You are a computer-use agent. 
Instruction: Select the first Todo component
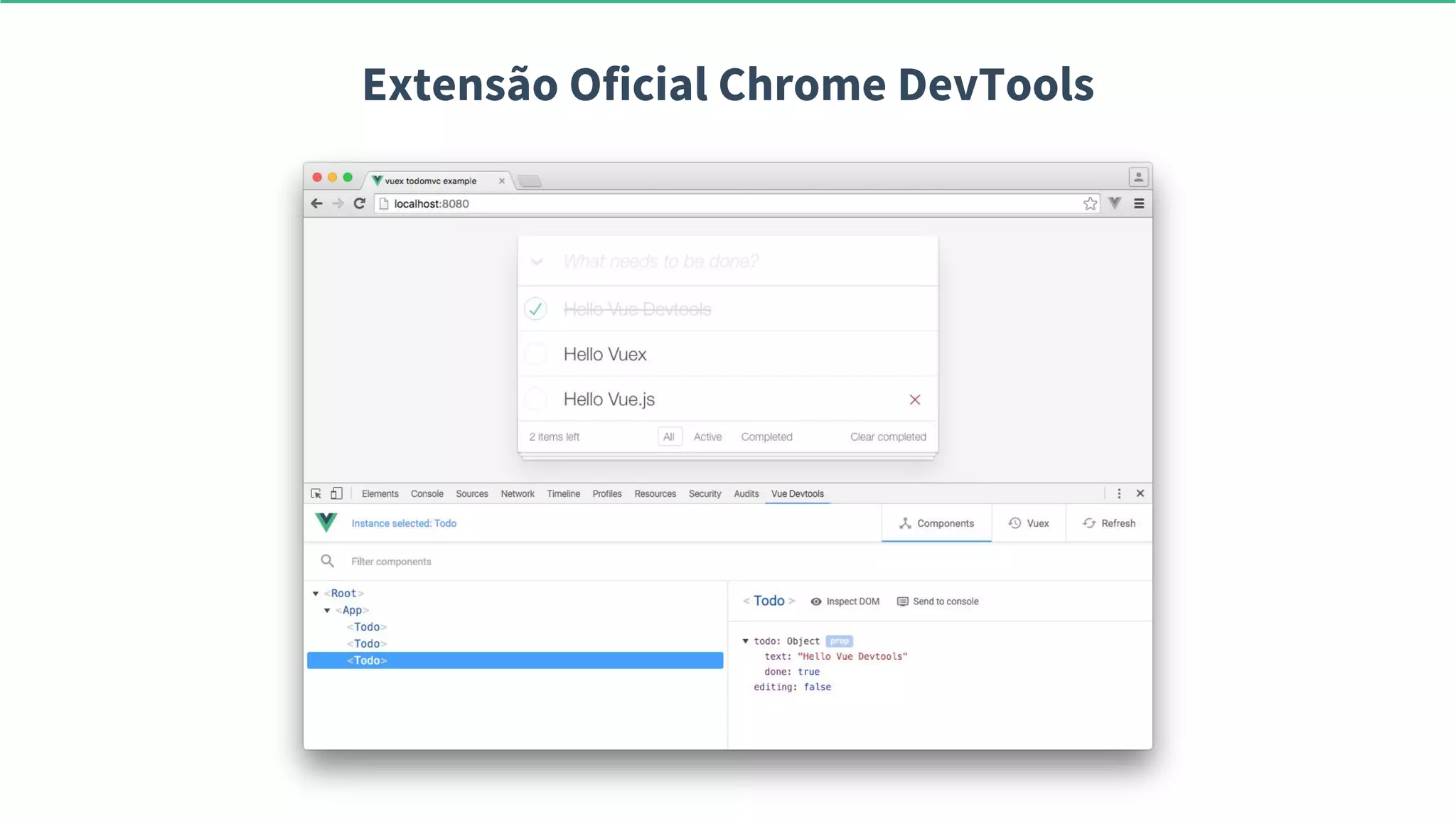click(x=367, y=627)
